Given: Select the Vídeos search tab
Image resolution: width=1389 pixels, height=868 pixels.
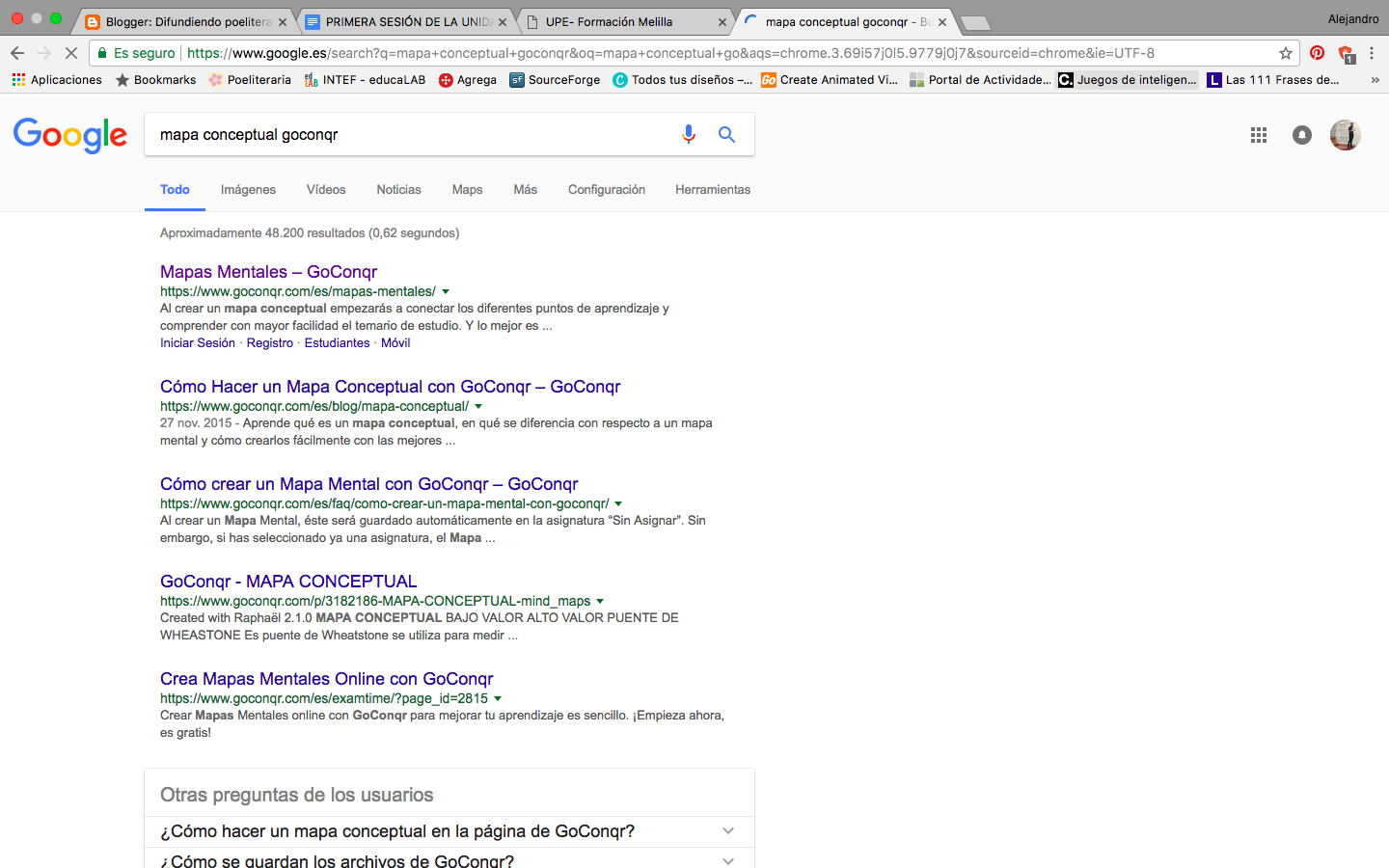Looking at the screenshot, I should tap(326, 190).
